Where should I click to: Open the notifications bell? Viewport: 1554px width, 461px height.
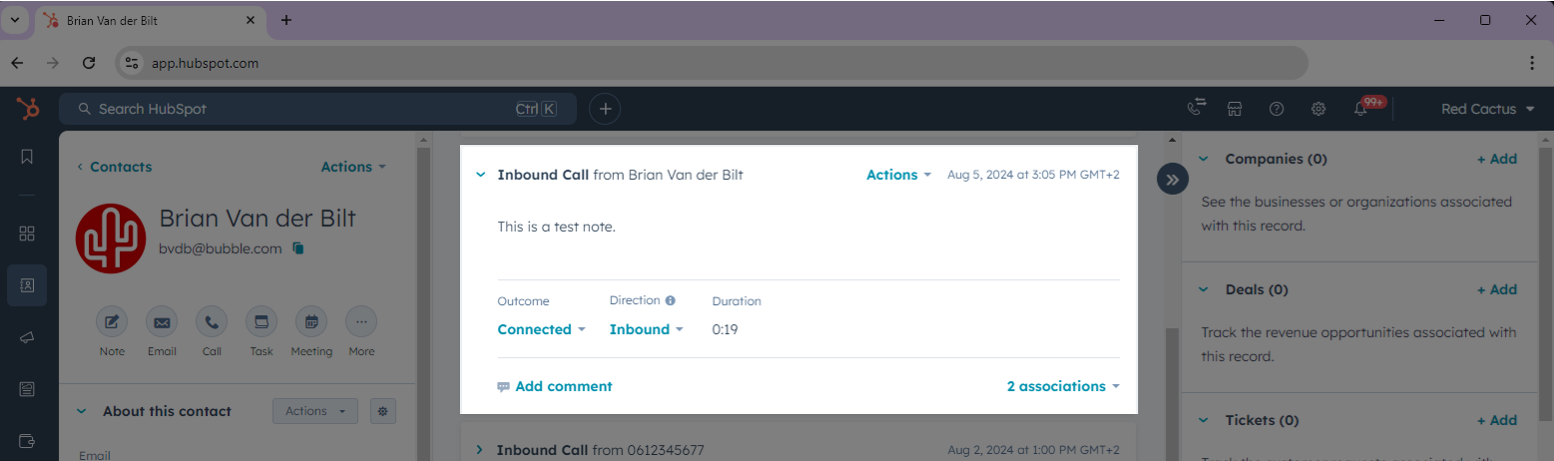click(x=1361, y=109)
